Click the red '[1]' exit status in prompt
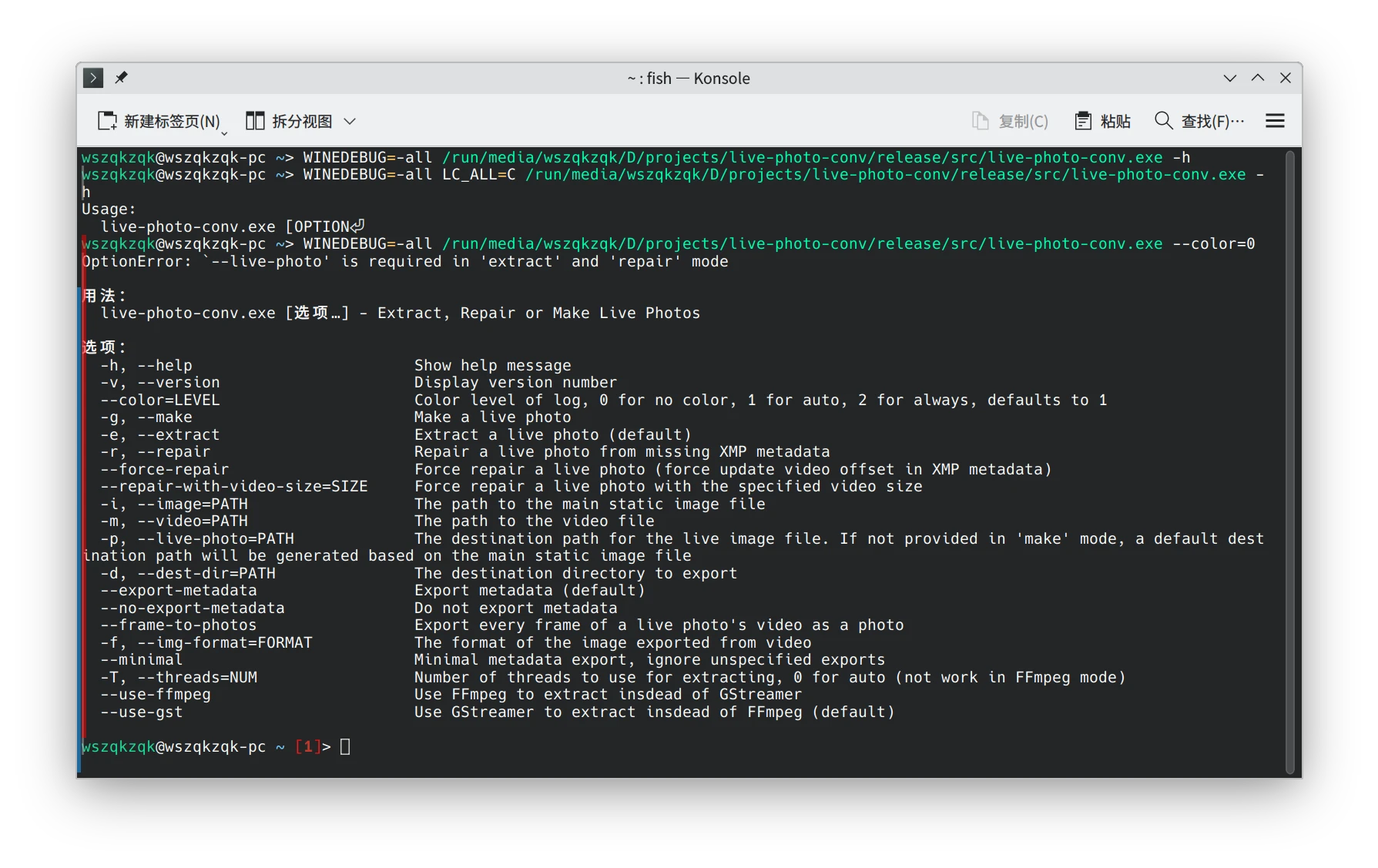The image size is (1378, 868). coord(308,746)
